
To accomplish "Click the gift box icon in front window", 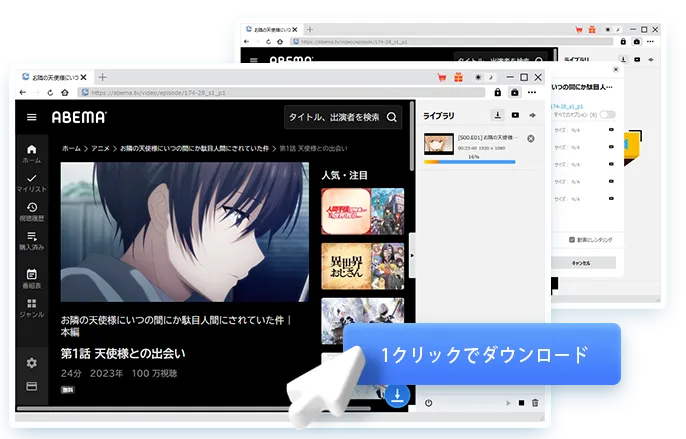I will tap(458, 77).
